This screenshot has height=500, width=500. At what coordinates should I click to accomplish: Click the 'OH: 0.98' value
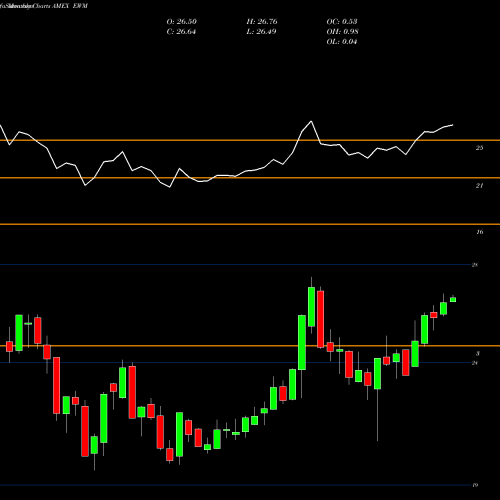point(342,32)
